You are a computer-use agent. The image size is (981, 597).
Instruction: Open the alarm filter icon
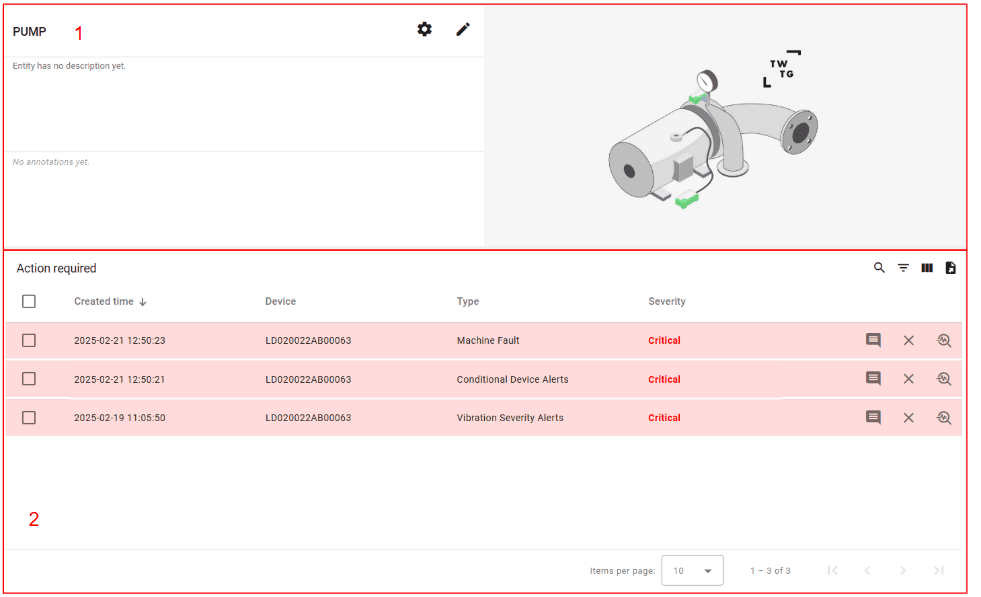[x=903, y=268]
